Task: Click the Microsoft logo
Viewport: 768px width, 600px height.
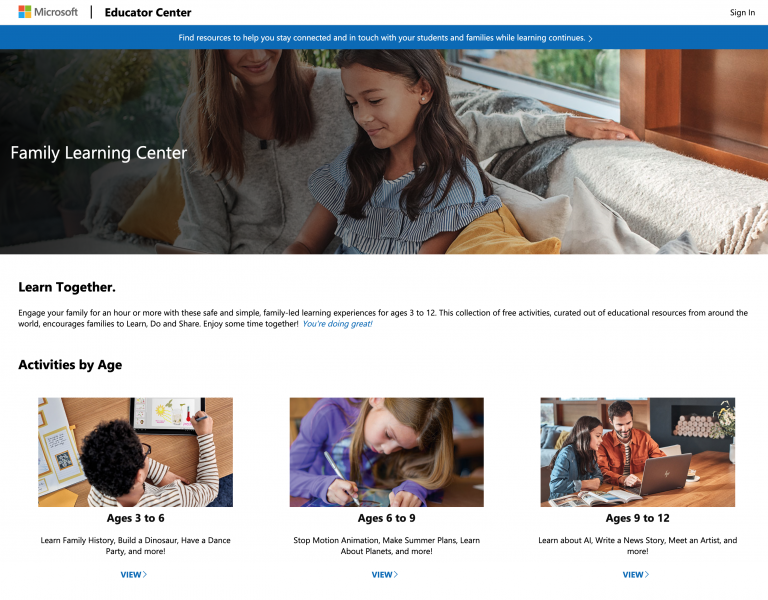Action: [47, 12]
